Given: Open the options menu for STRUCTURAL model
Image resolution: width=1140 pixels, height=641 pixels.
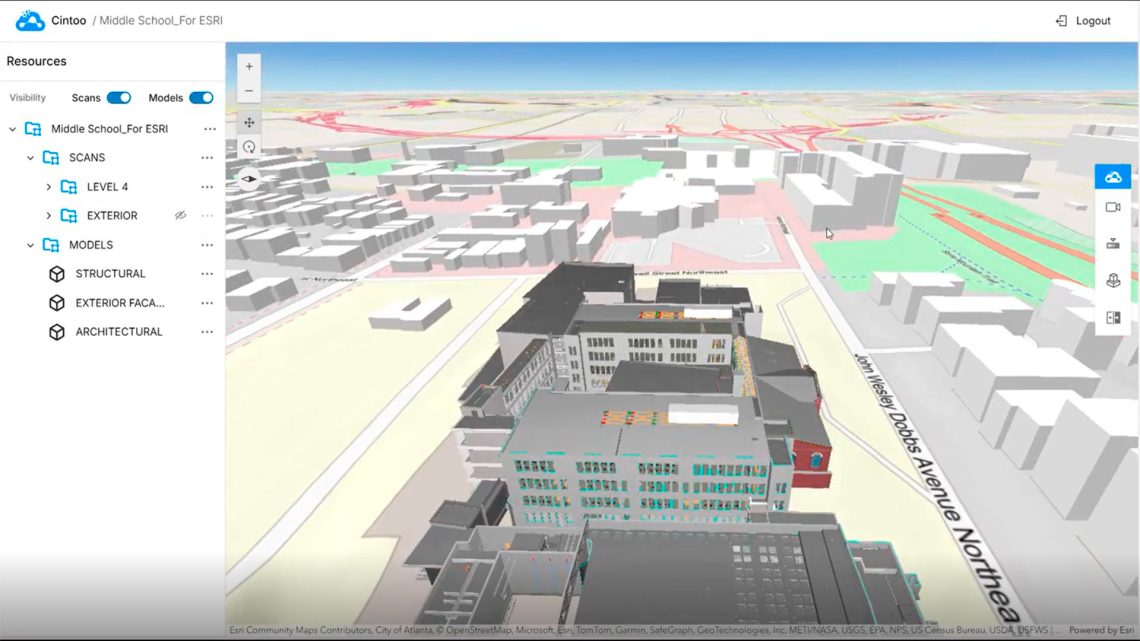Looking at the screenshot, I should (207, 273).
